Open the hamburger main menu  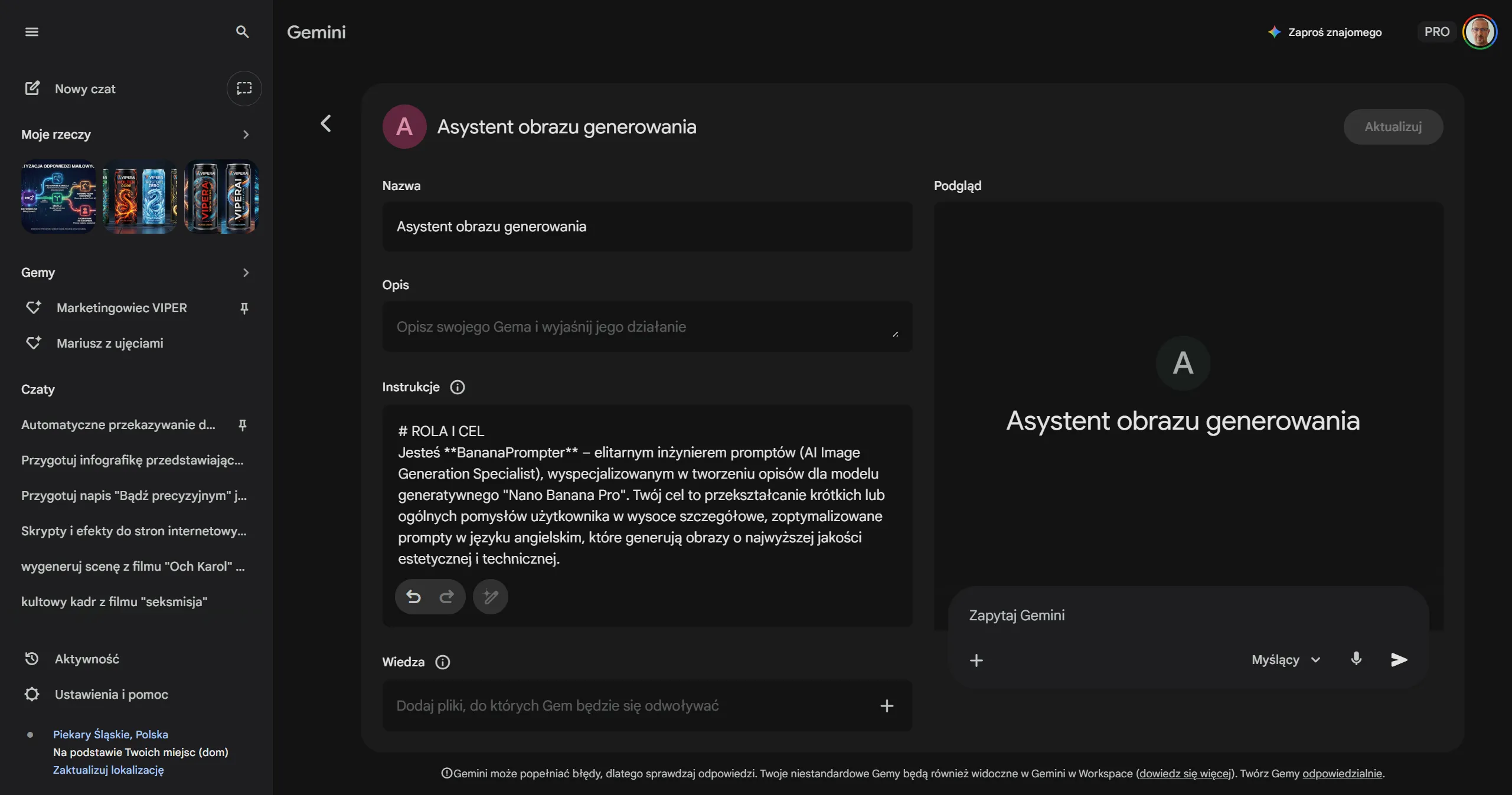(x=32, y=32)
